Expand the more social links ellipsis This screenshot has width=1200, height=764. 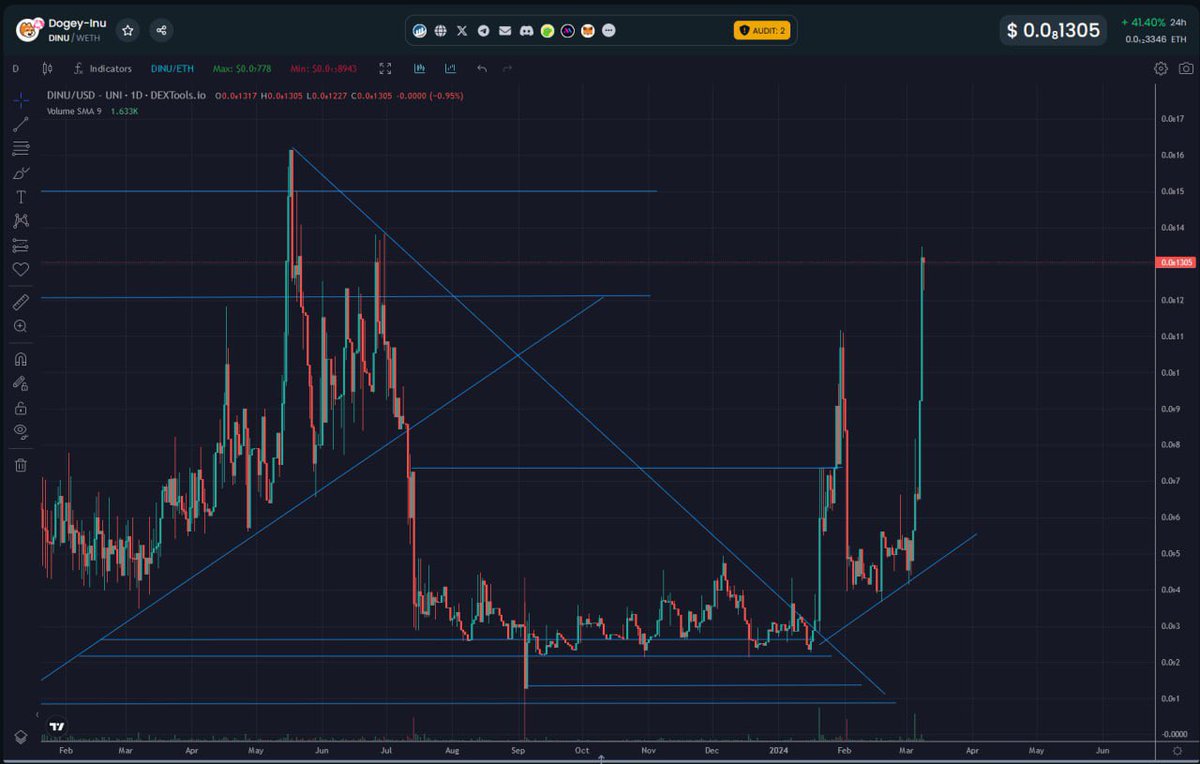click(x=608, y=30)
